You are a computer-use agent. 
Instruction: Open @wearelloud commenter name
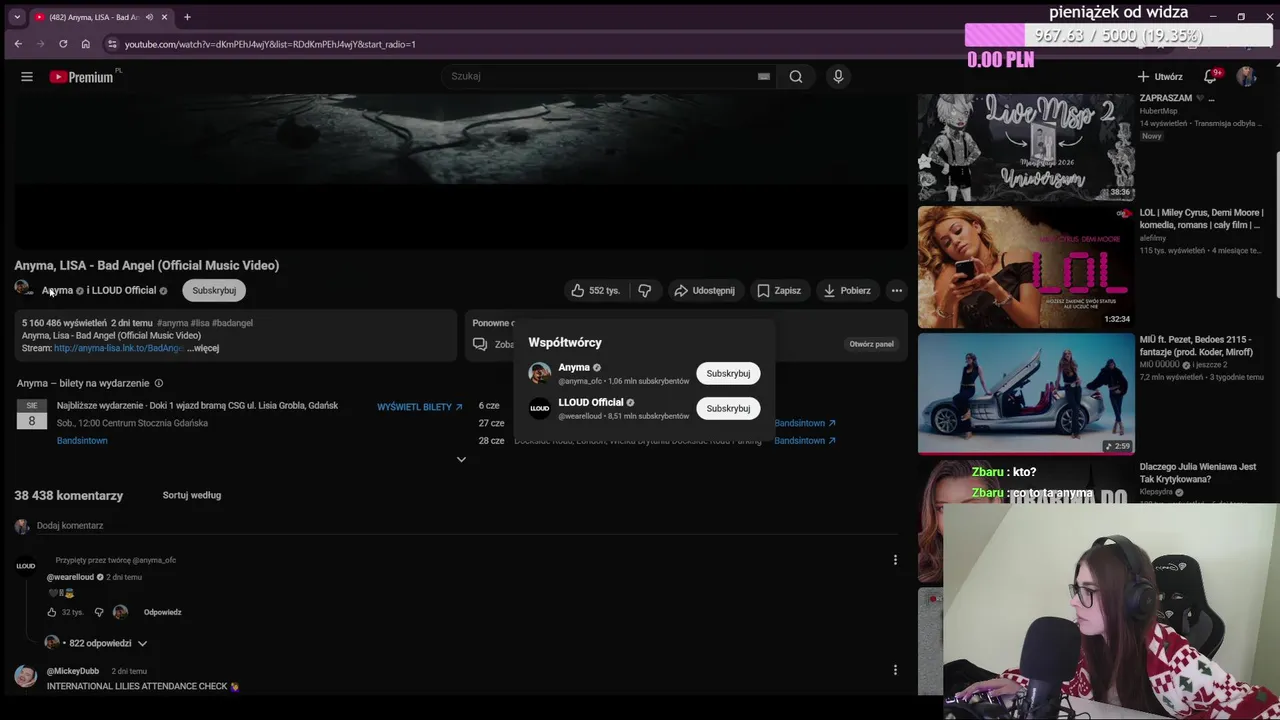[70, 577]
